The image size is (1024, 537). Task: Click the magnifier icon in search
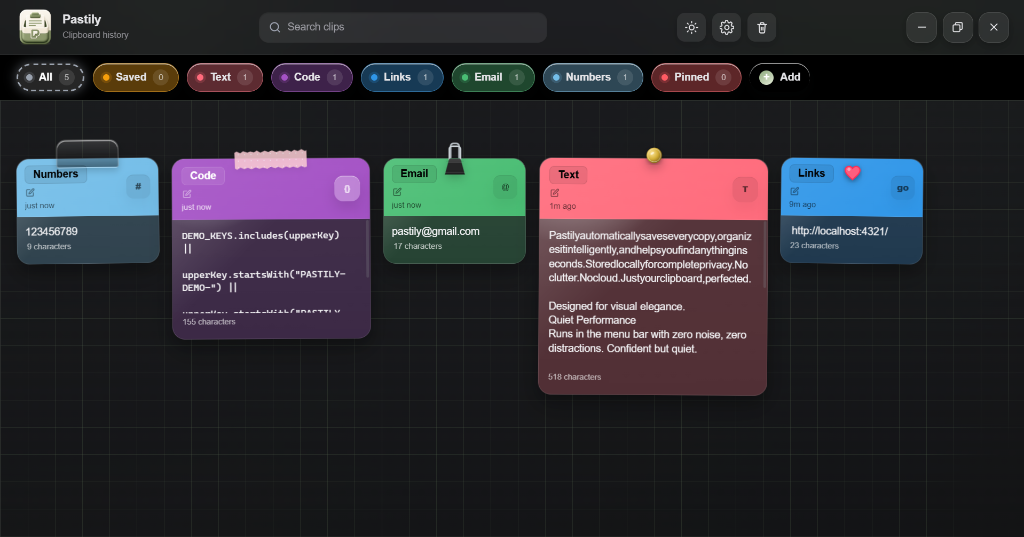coord(275,27)
